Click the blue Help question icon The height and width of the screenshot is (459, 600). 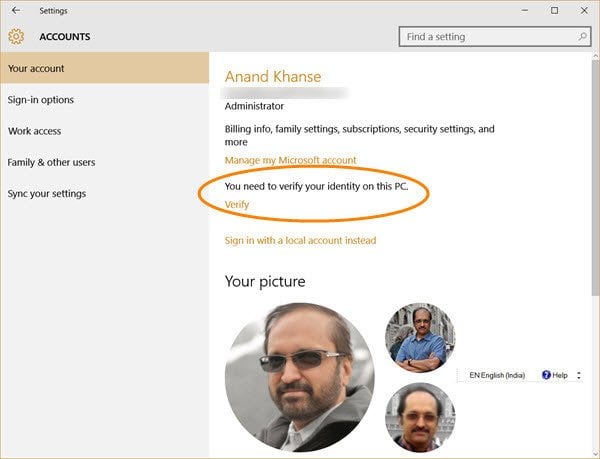[546, 375]
